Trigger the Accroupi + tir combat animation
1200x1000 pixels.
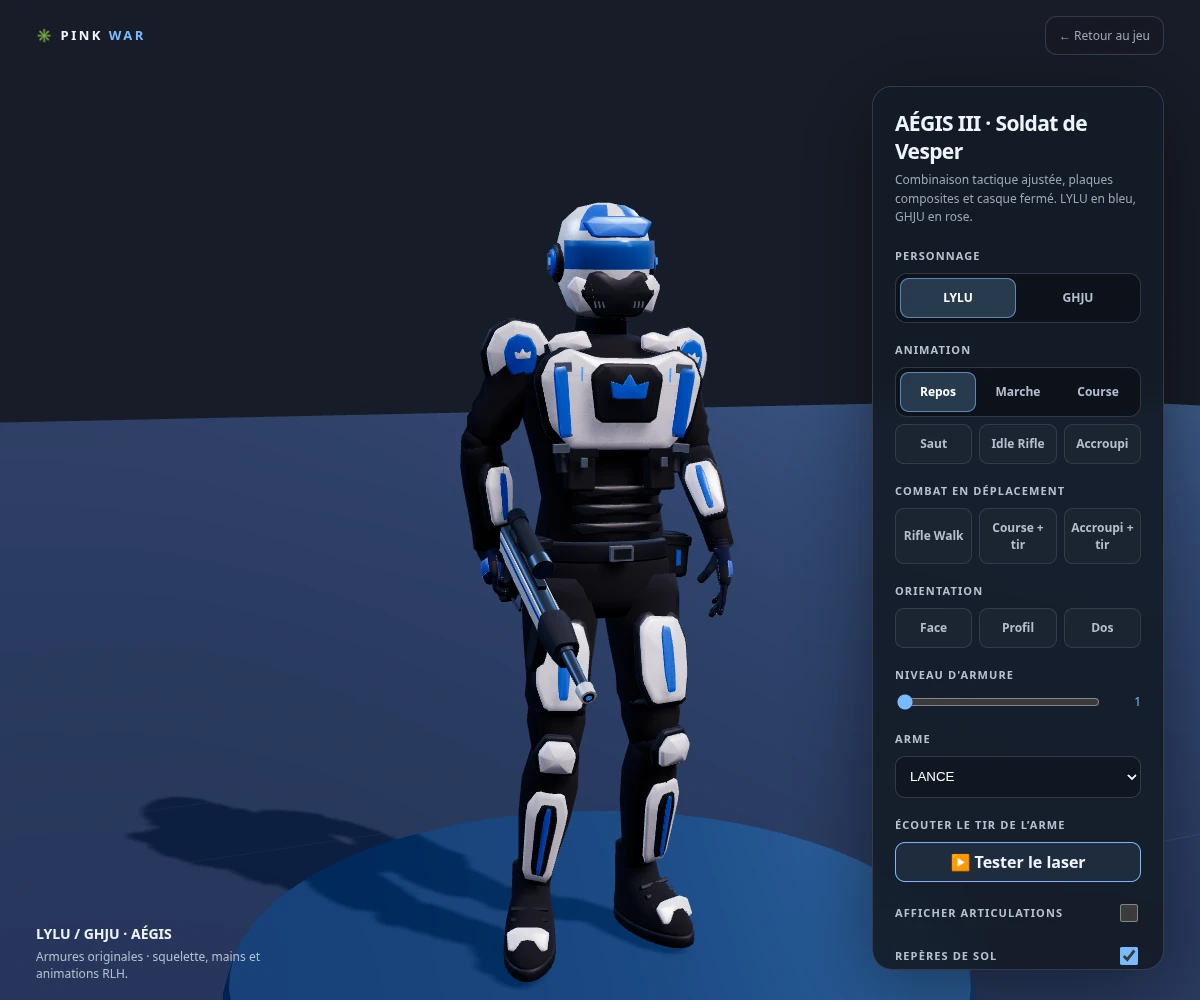[1102, 536]
